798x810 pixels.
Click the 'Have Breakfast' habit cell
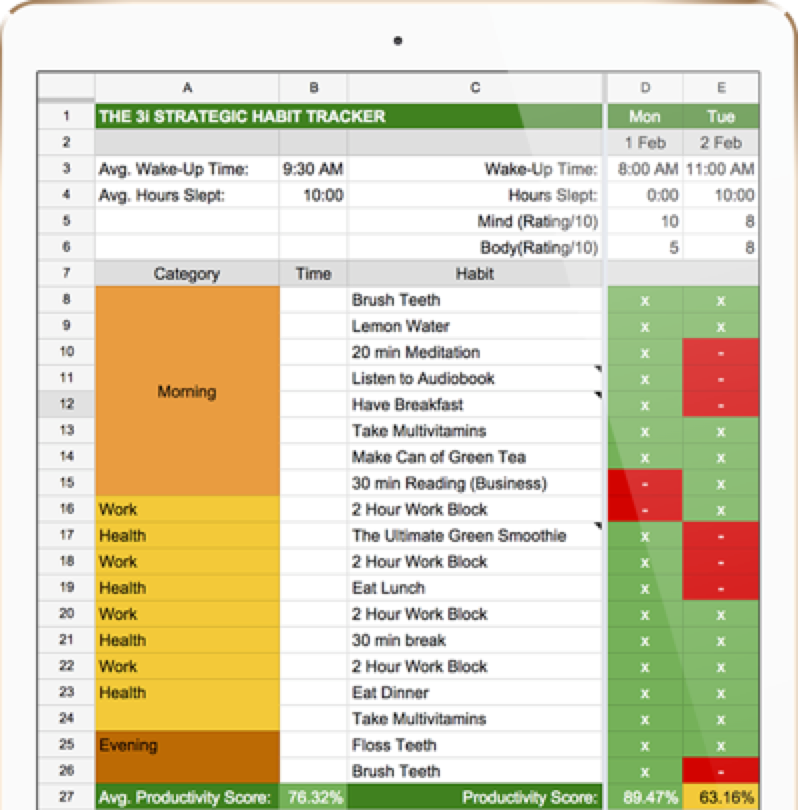(475, 405)
